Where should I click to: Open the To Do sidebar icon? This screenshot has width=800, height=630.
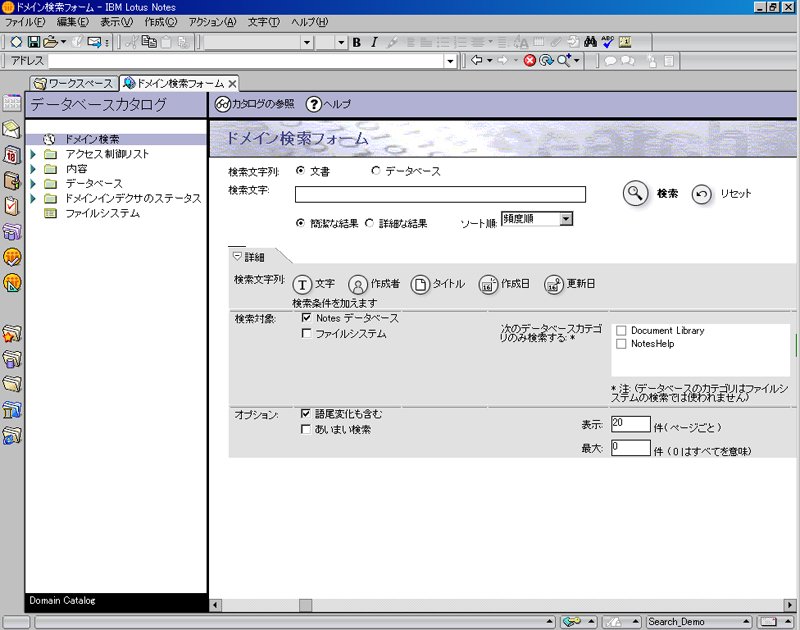[12, 206]
